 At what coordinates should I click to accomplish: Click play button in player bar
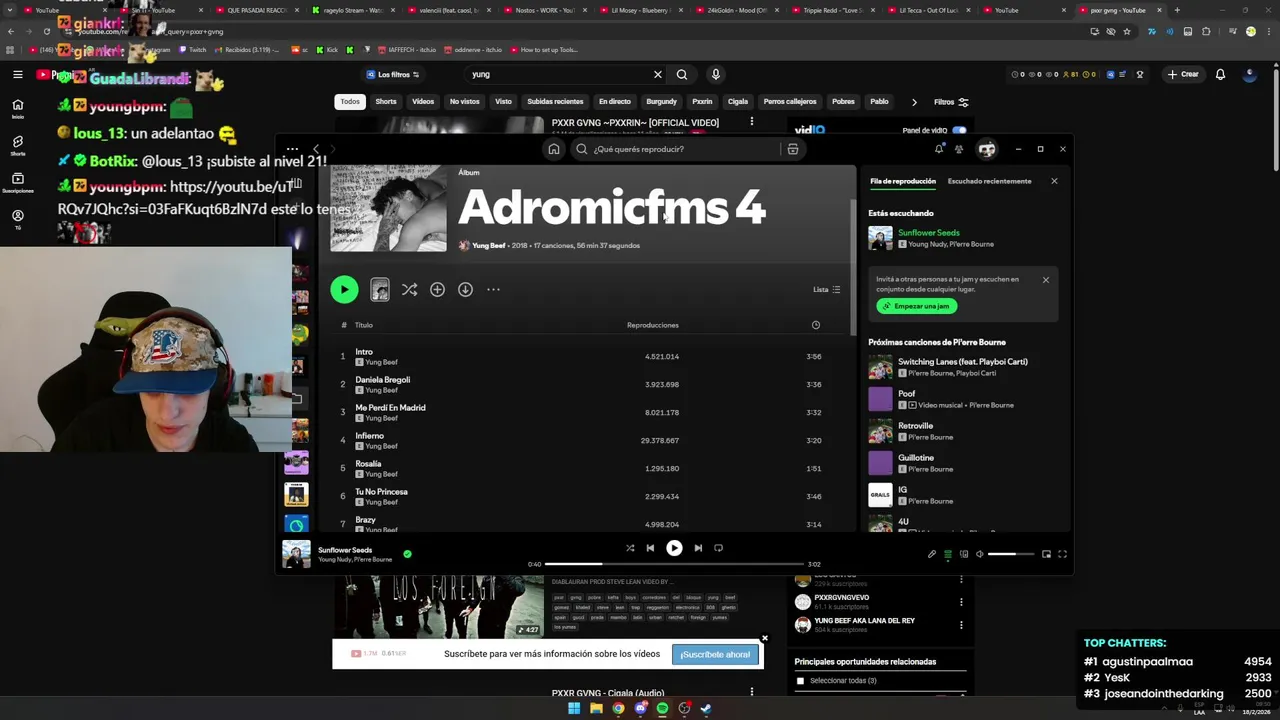coord(674,548)
